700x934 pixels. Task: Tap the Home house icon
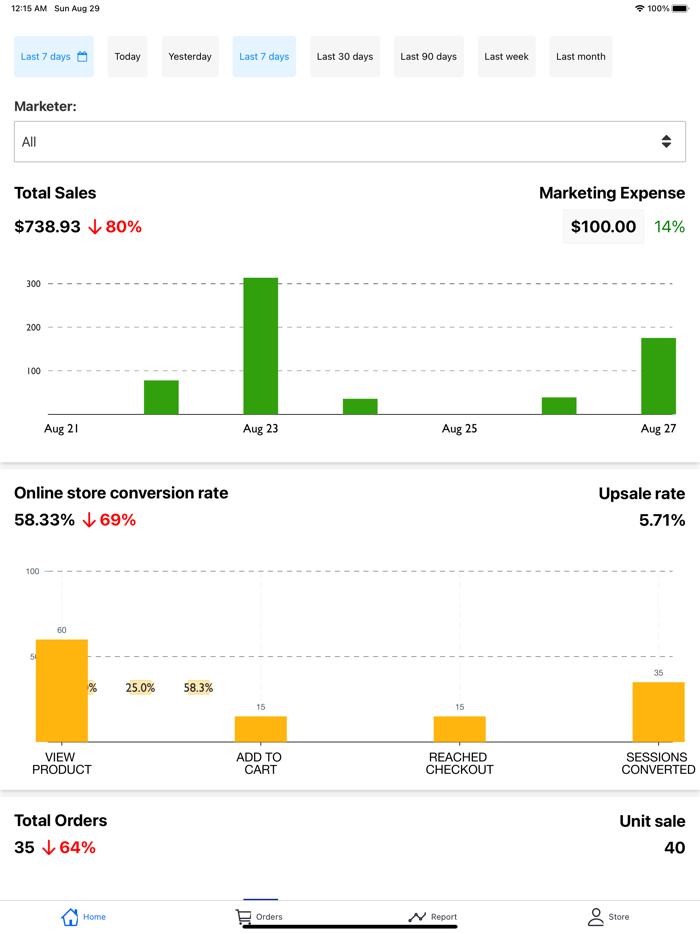[70, 917]
